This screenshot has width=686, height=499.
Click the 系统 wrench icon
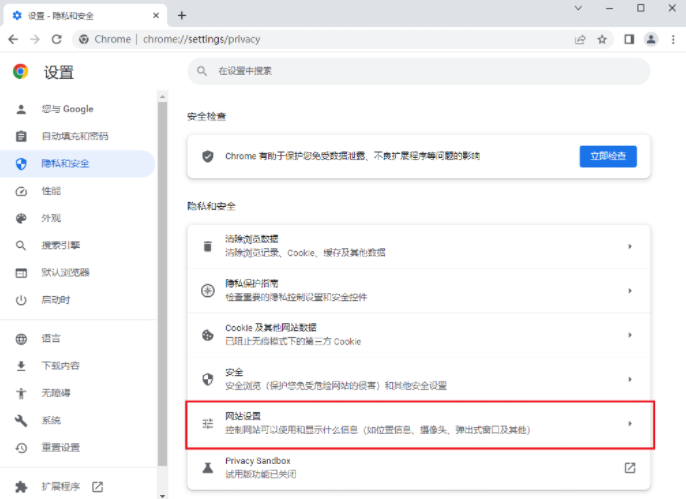click(21, 421)
